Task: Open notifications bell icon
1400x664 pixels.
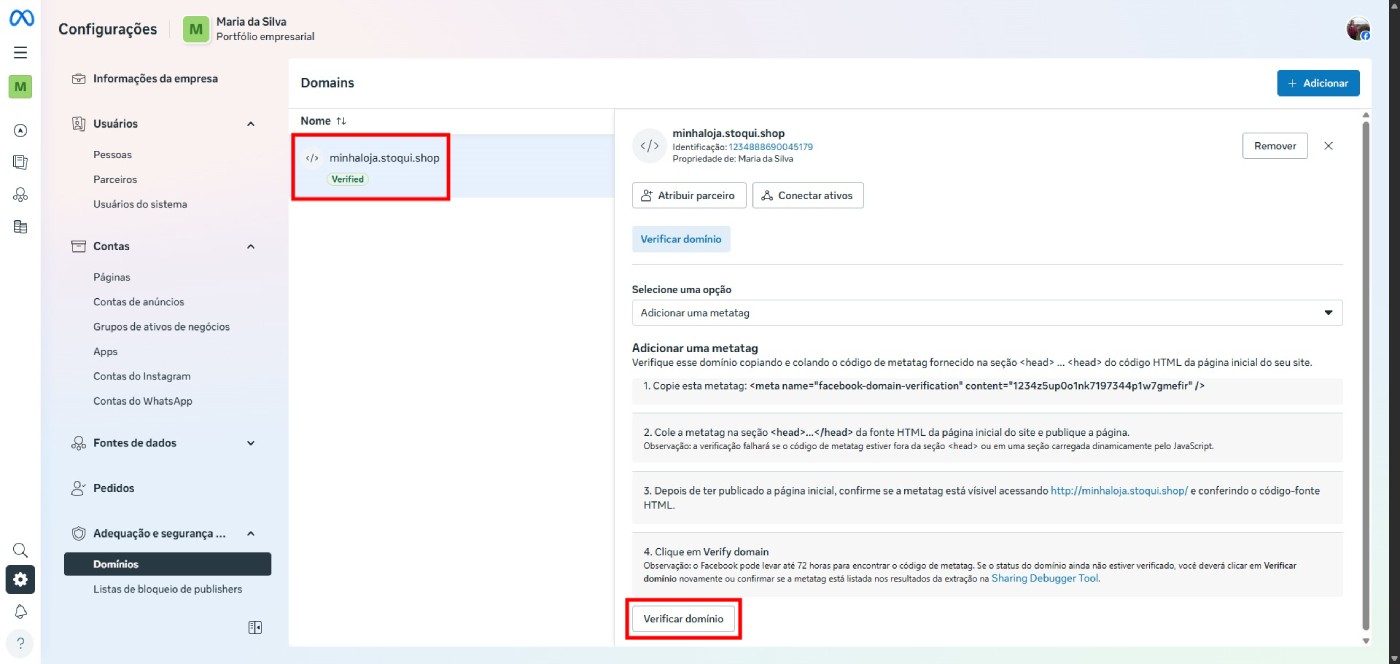Action: pos(20,611)
